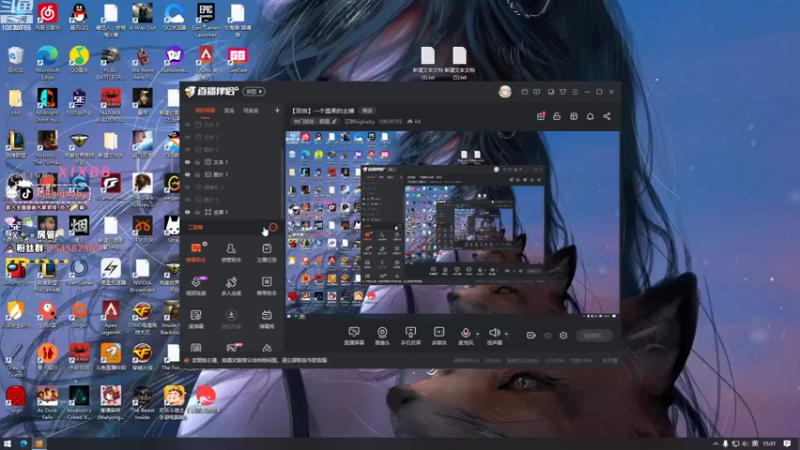The height and width of the screenshot is (450, 800).
Task: Open the gift box icon with the red dot
Action: point(540,116)
